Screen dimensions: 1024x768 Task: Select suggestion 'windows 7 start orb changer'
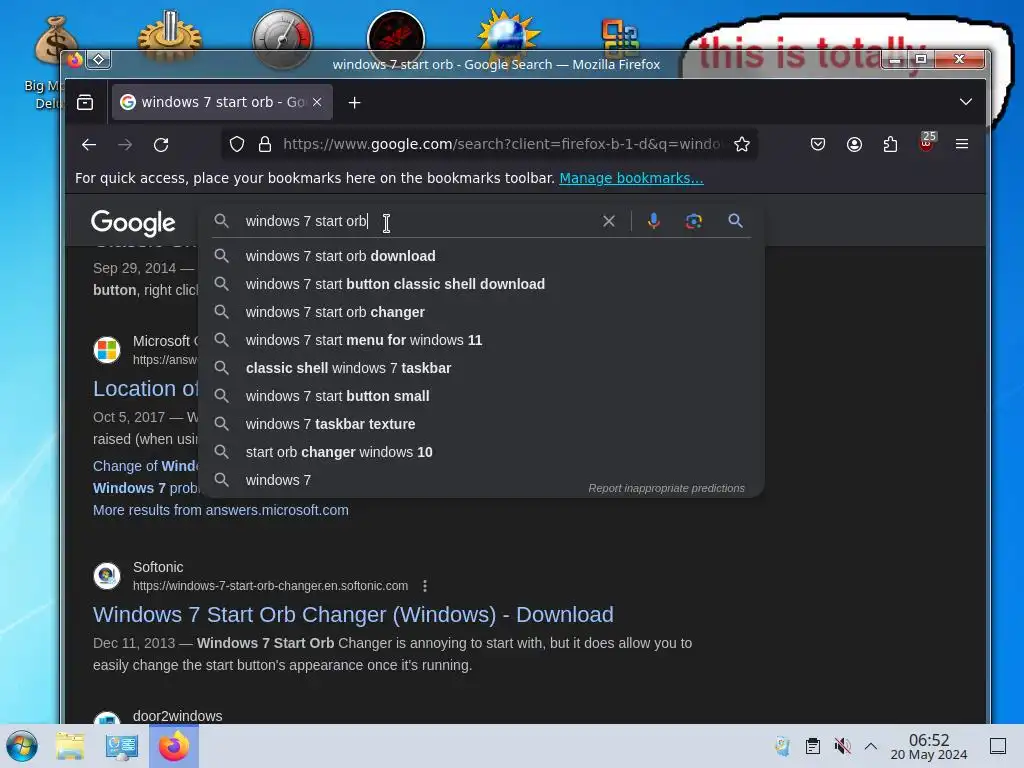(x=481, y=312)
